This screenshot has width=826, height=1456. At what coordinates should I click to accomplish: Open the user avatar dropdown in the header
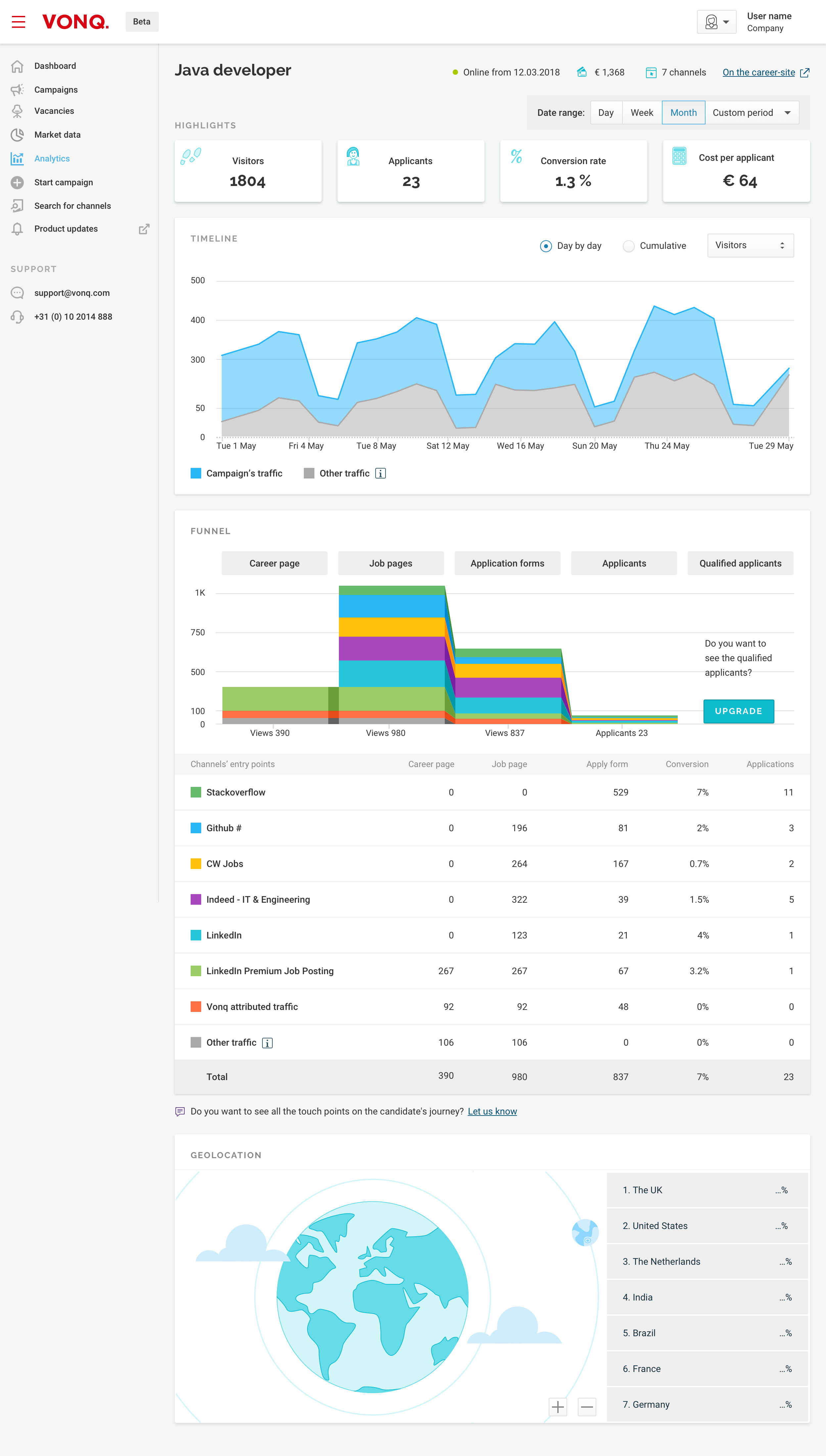[x=716, y=22]
